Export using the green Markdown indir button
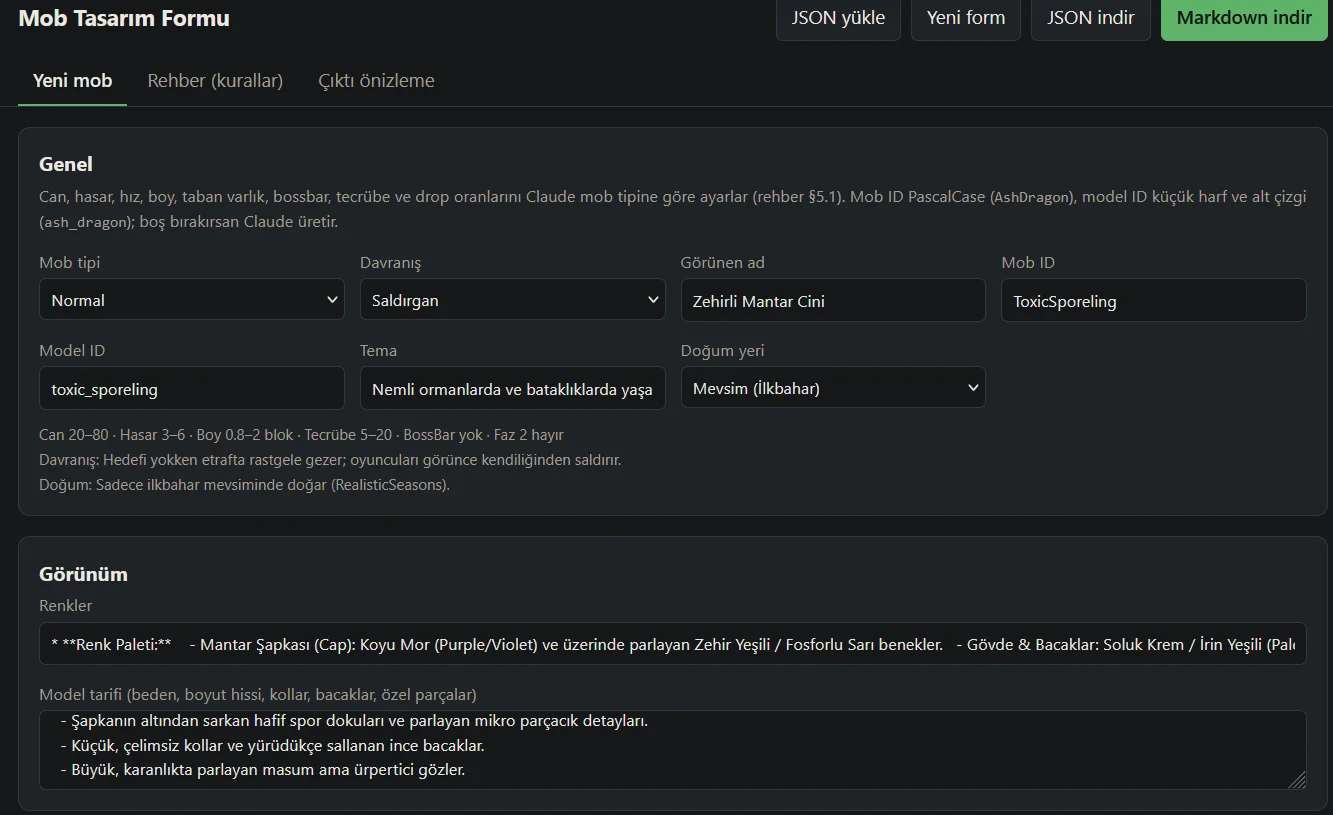 (x=1244, y=18)
